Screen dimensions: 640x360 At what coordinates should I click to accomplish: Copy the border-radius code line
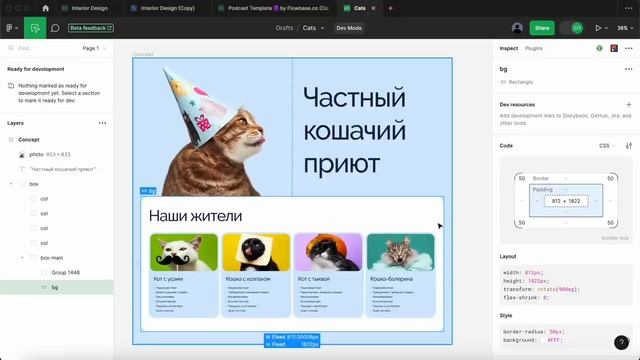click(x=534, y=331)
